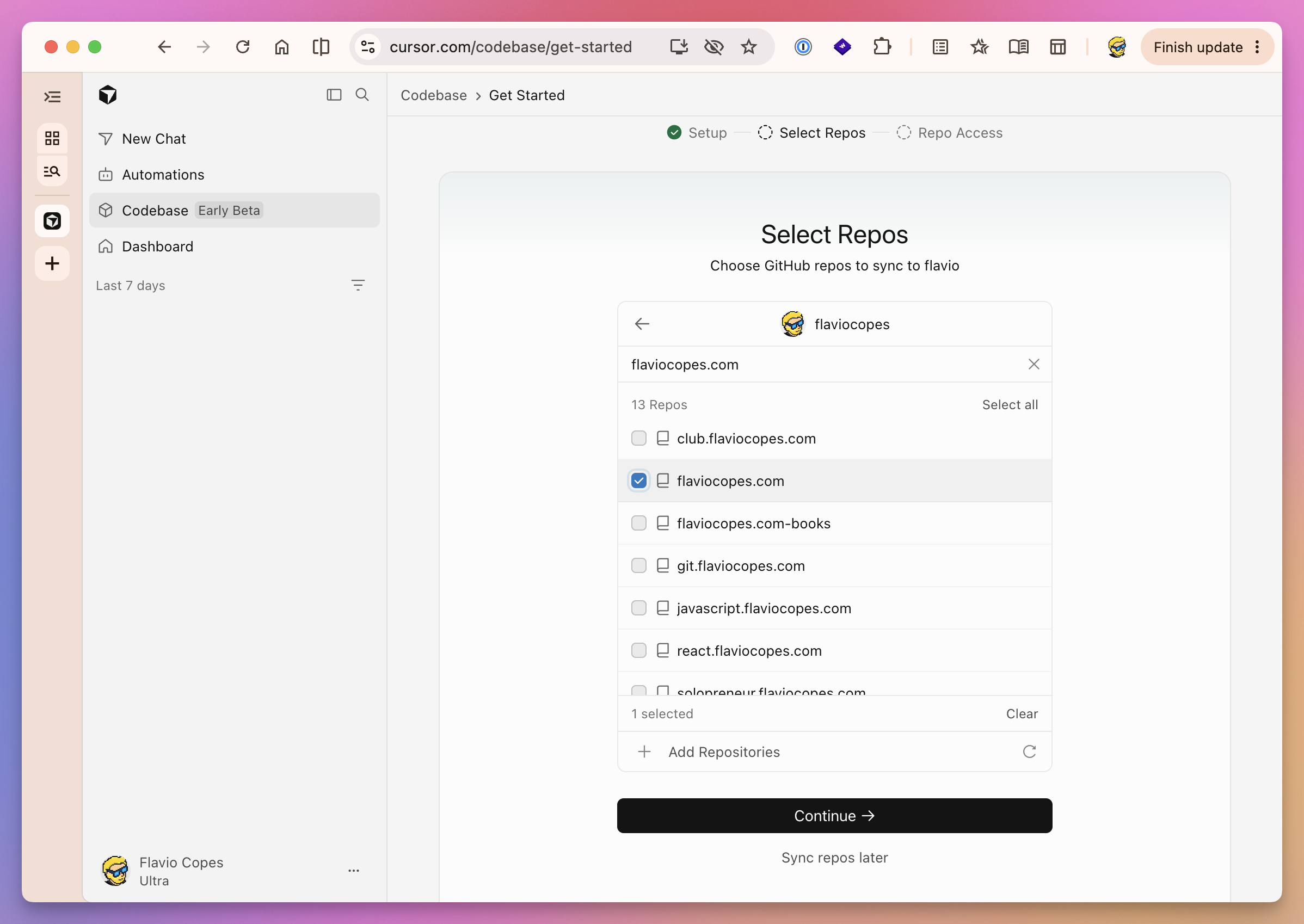Click Select all repos
This screenshot has height=924, width=1304.
coord(1010,404)
